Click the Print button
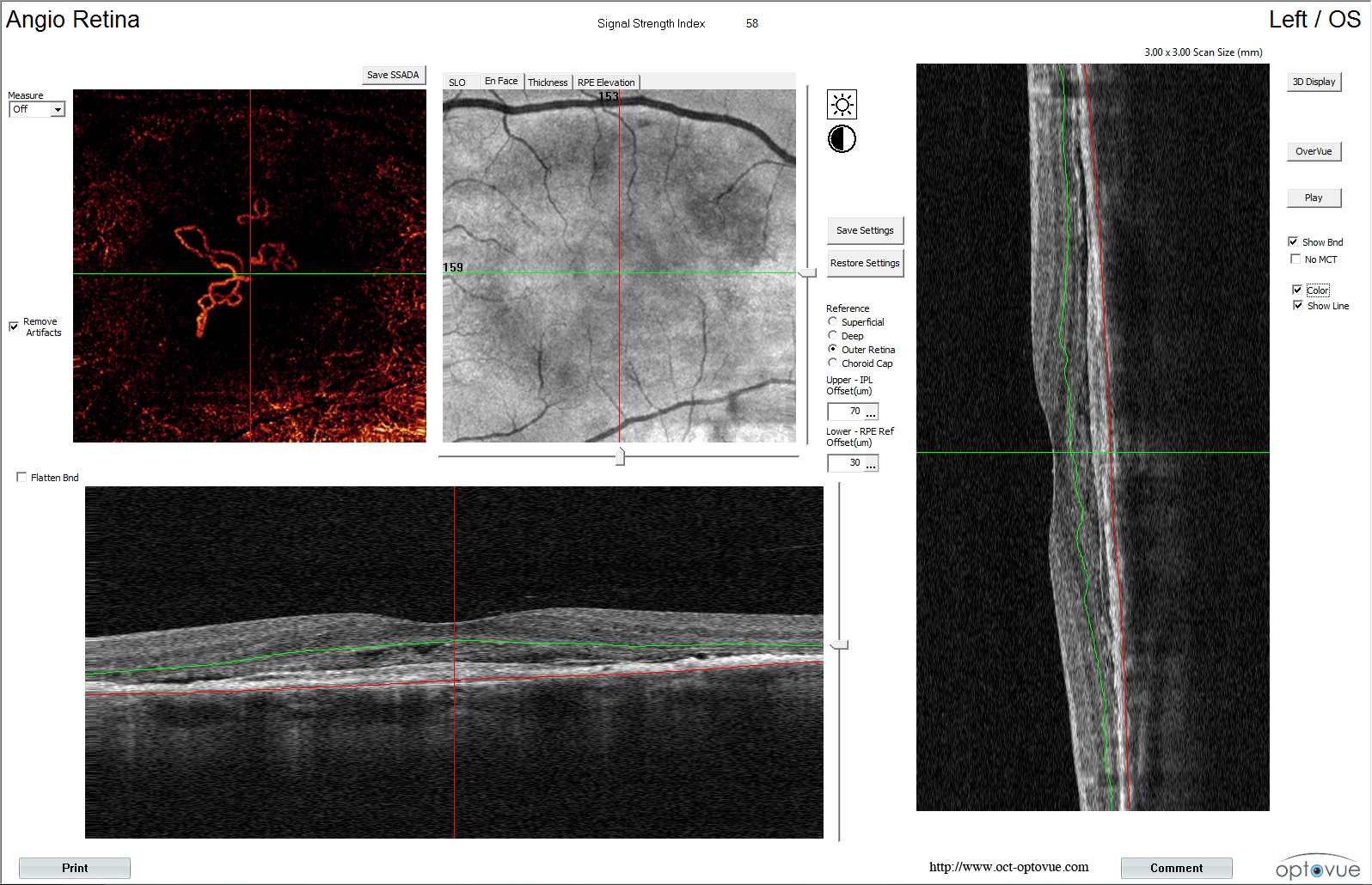Screen dimensions: 1372x885 click(x=75, y=868)
